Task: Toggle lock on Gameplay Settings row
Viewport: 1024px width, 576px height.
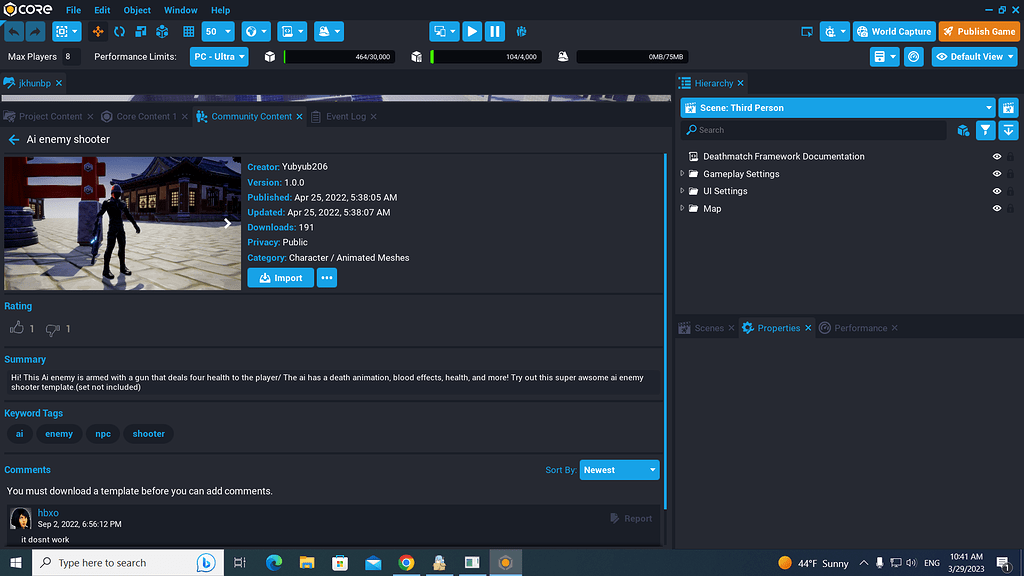Action: (x=1010, y=174)
